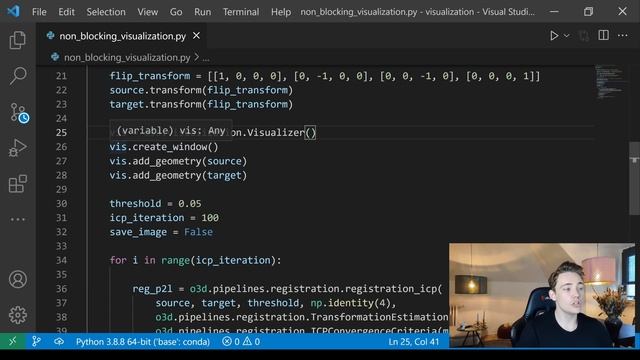Click line number 34 in gutter
This screenshot has width=640, height=360.
point(61,260)
